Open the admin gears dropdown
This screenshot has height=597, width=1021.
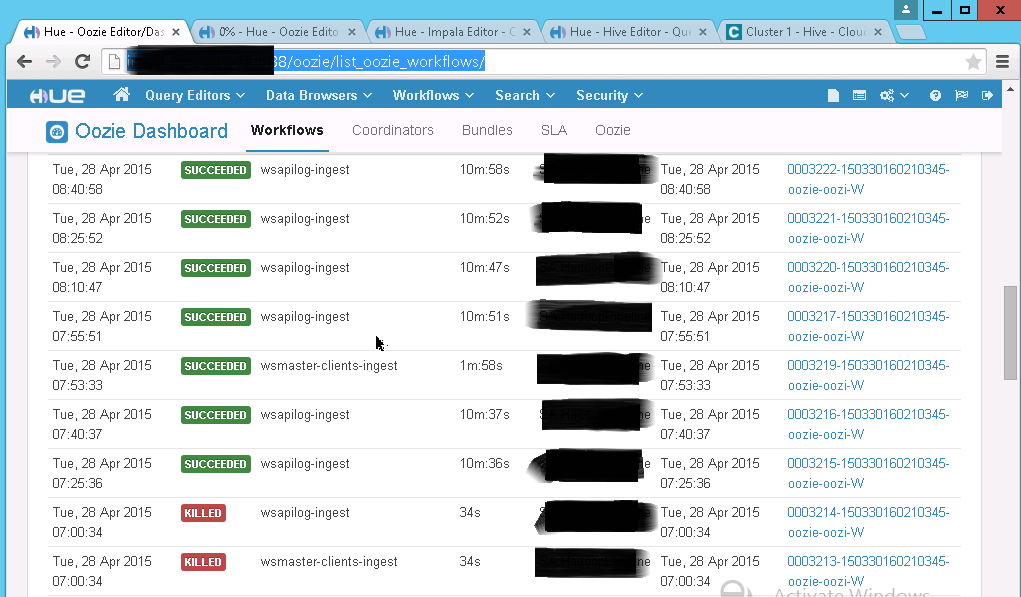[893, 96]
